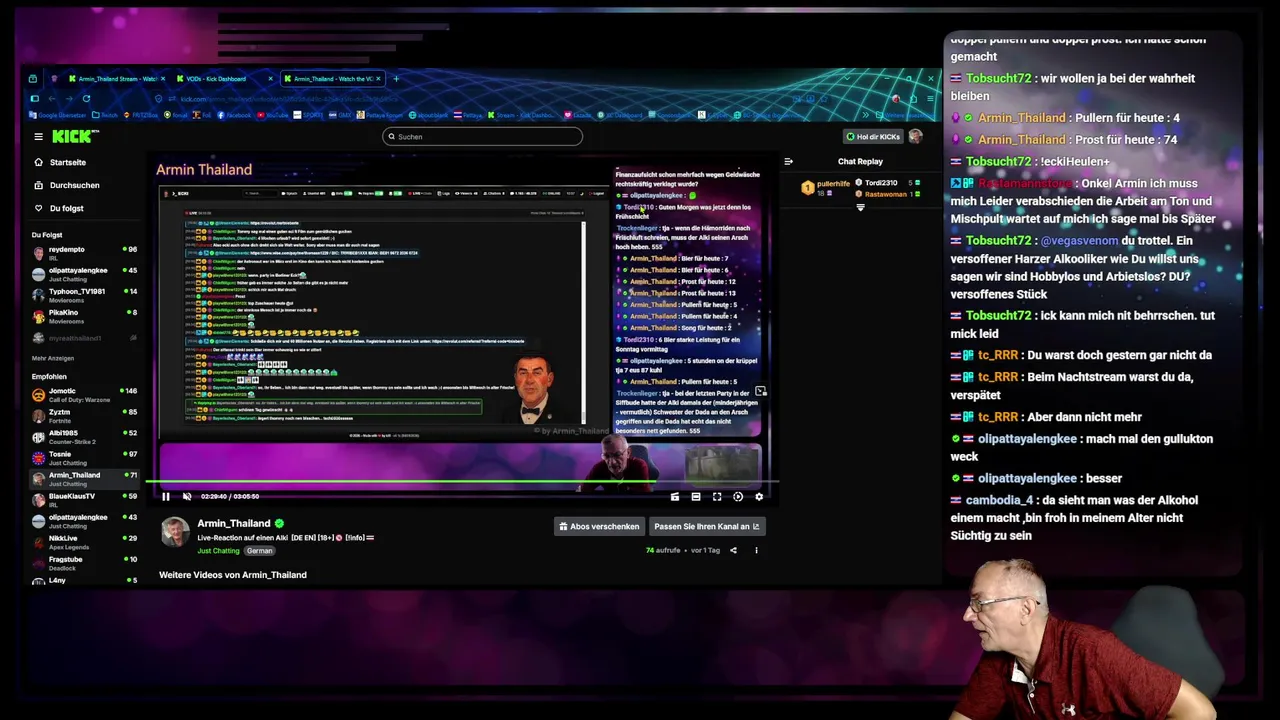
Task: Open BlaueKlausTV recommended channel
Action: [84, 500]
